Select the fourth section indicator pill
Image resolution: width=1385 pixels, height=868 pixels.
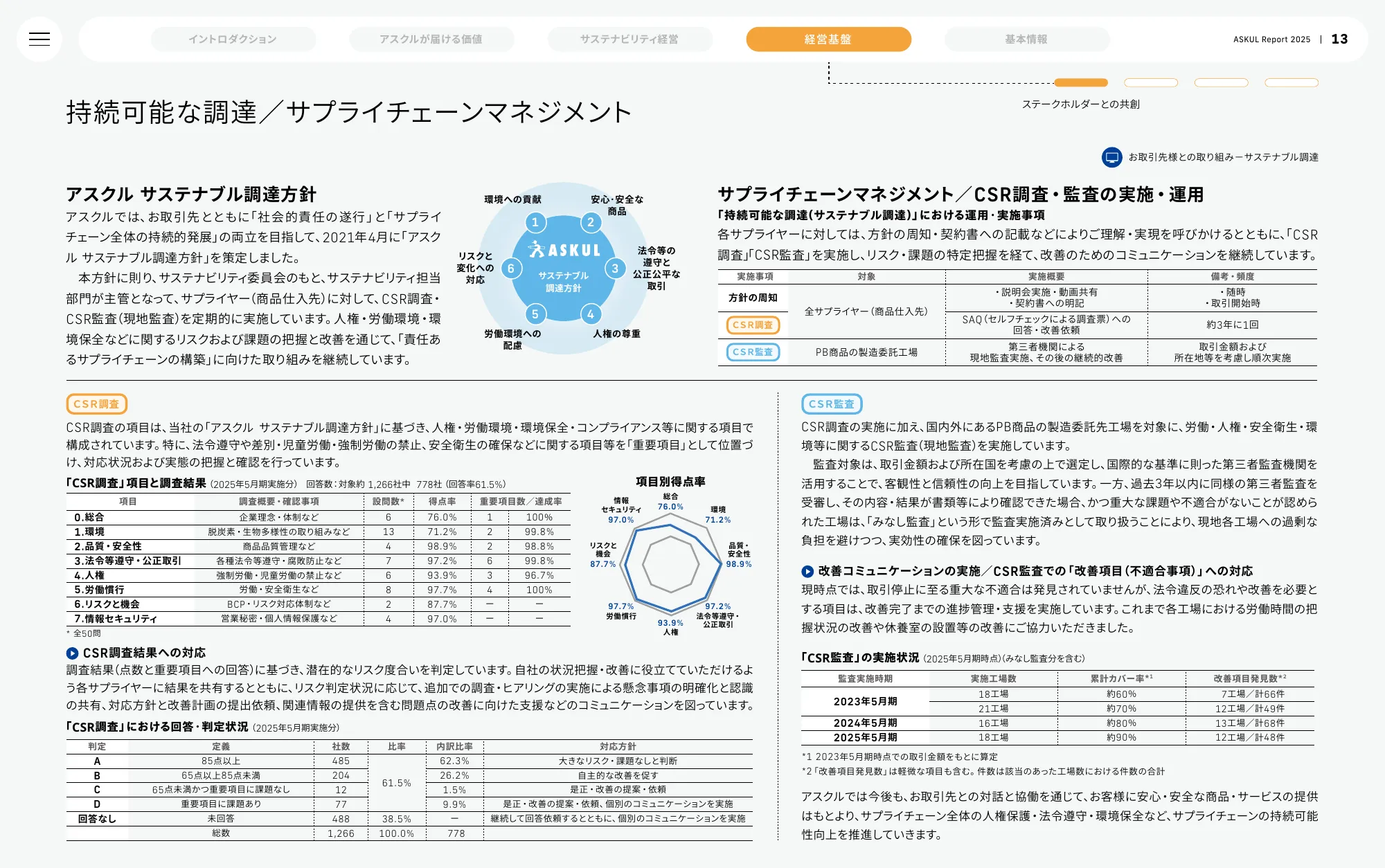click(x=1292, y=82)
